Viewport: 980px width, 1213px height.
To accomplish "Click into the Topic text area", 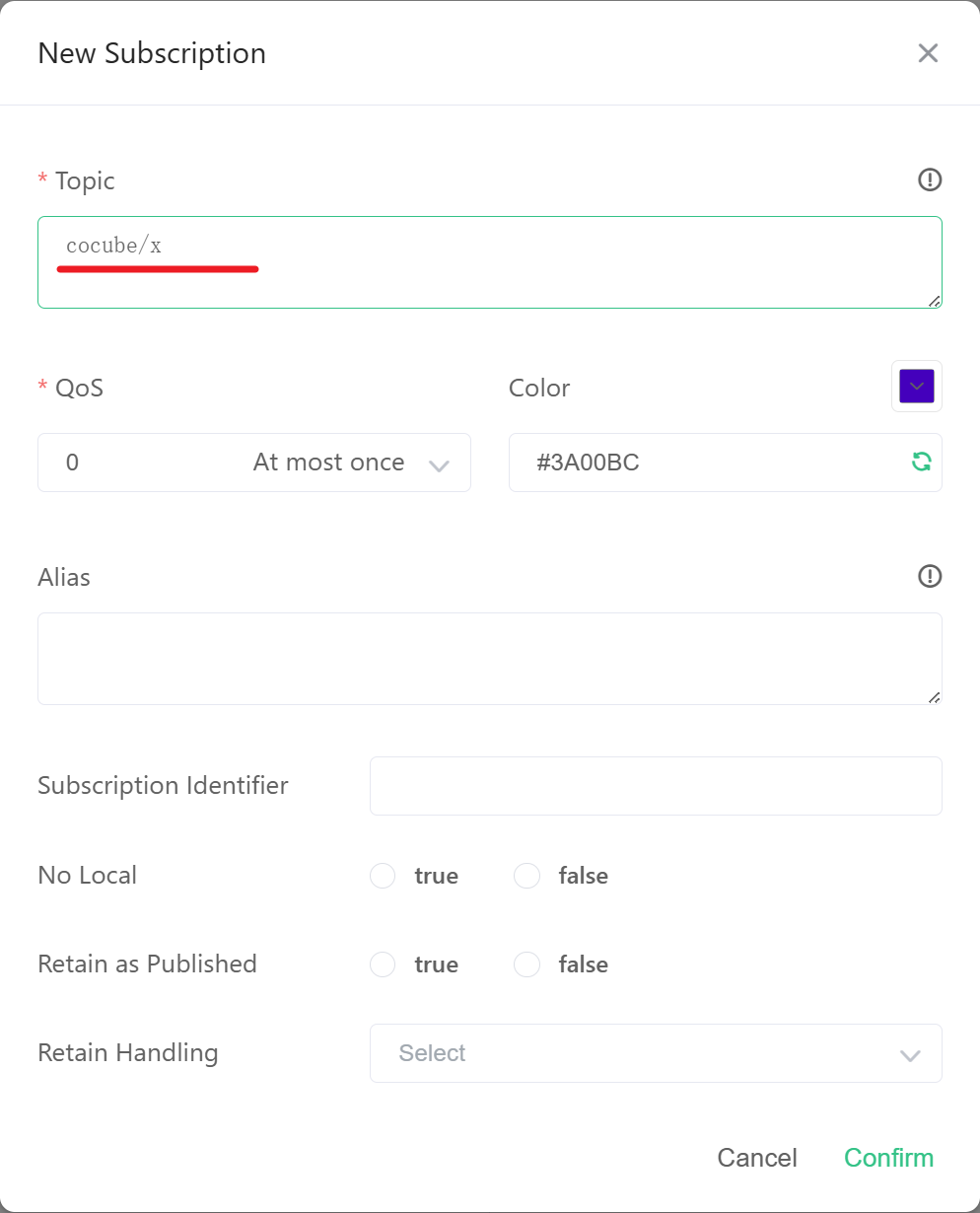I will 490,262.
